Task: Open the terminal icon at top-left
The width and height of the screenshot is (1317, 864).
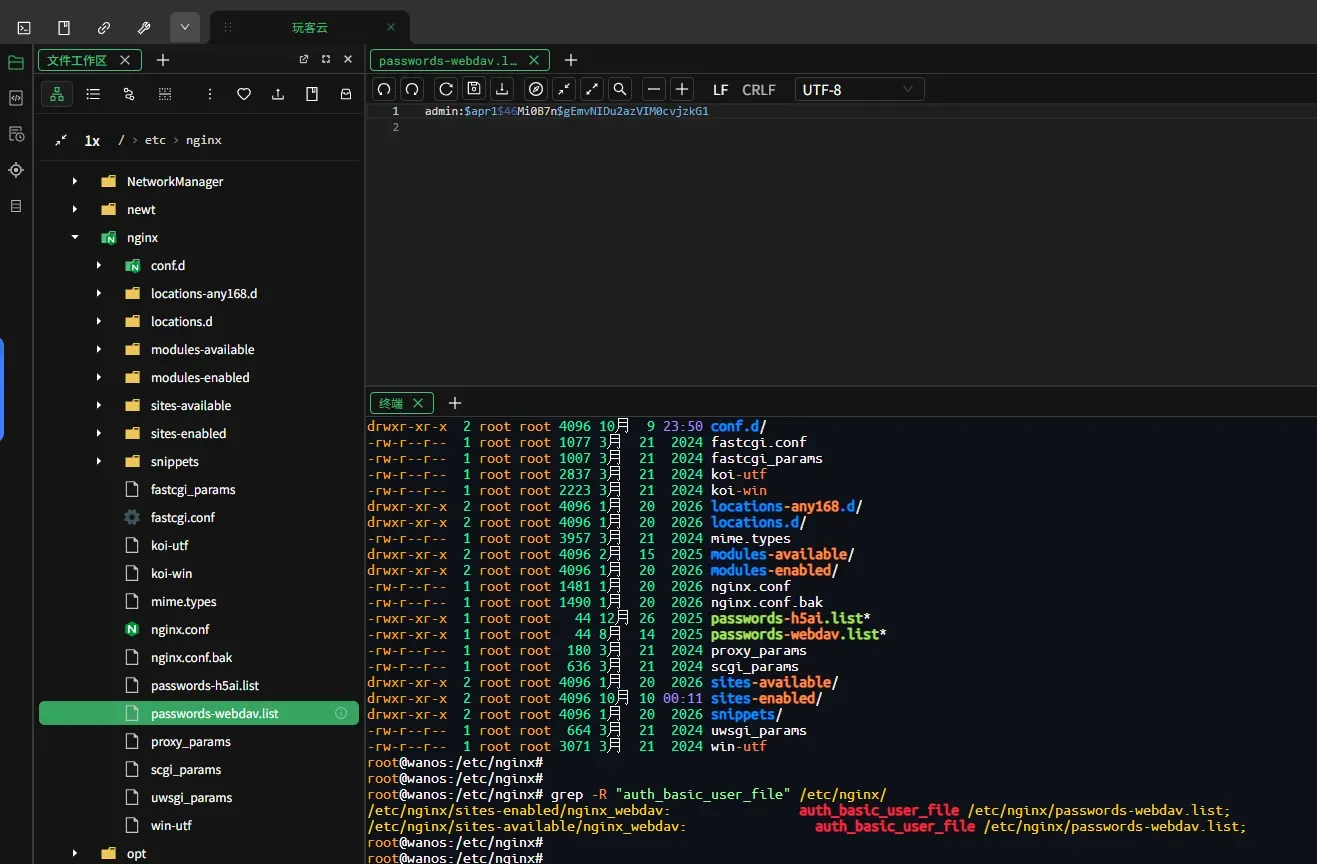Action: 24,27
